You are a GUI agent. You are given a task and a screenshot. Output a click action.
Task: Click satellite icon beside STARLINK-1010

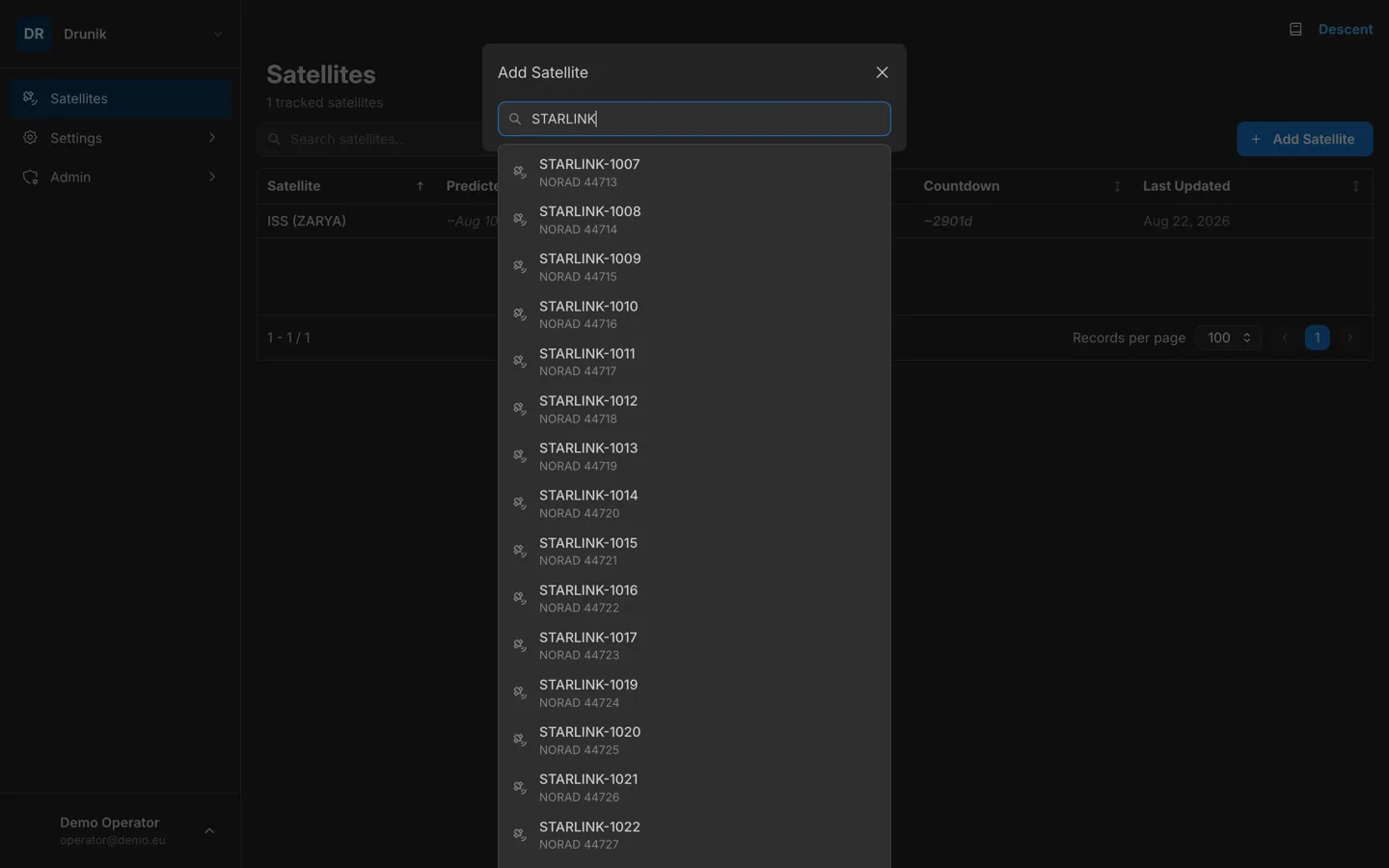520,314
